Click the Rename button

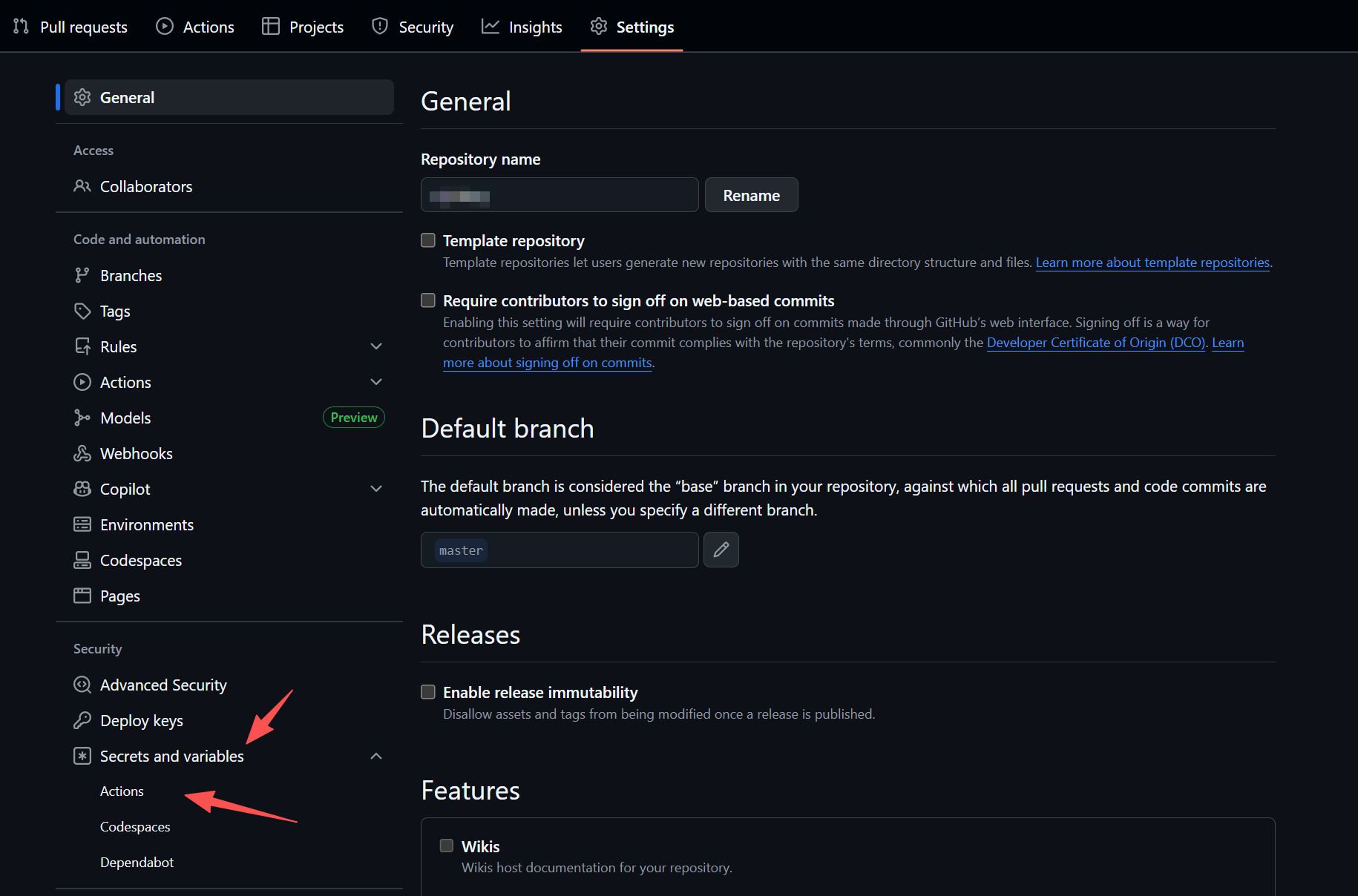(751, 194)
